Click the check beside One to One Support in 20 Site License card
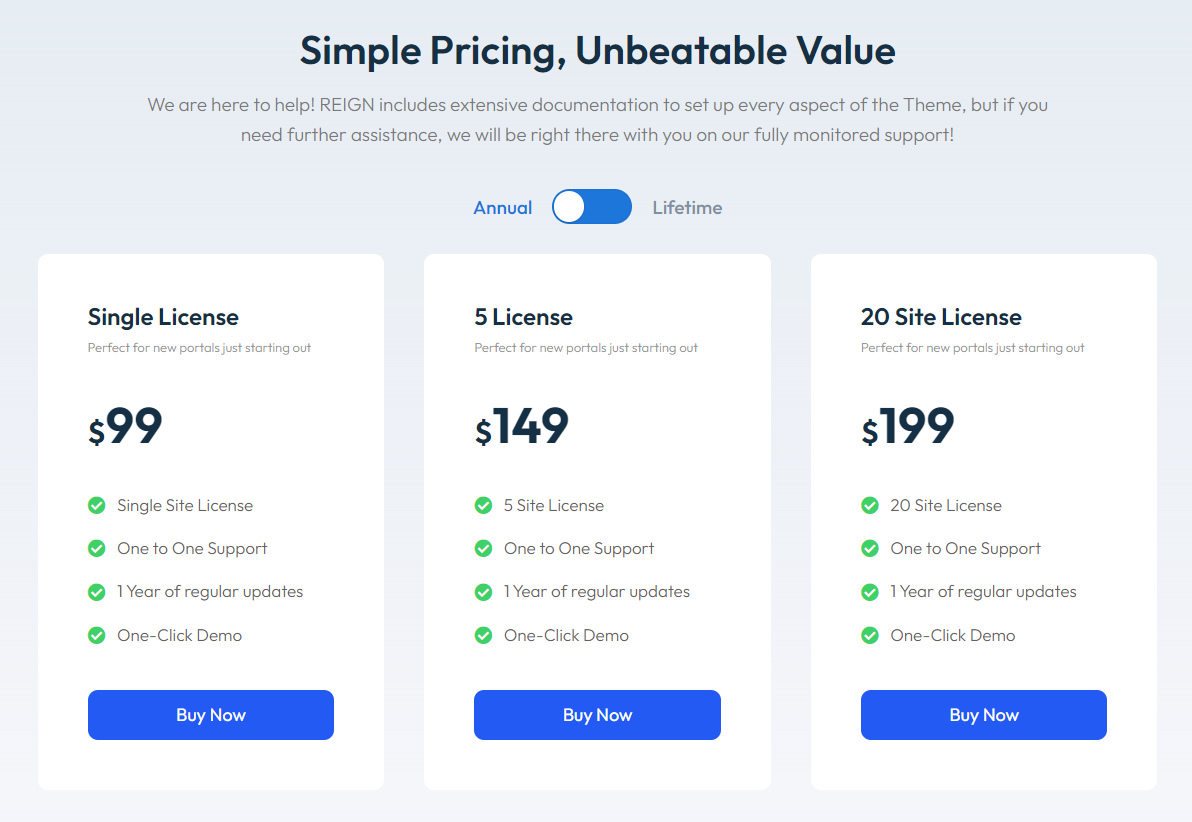1192x822 pixels. click(x=869, y=548)
